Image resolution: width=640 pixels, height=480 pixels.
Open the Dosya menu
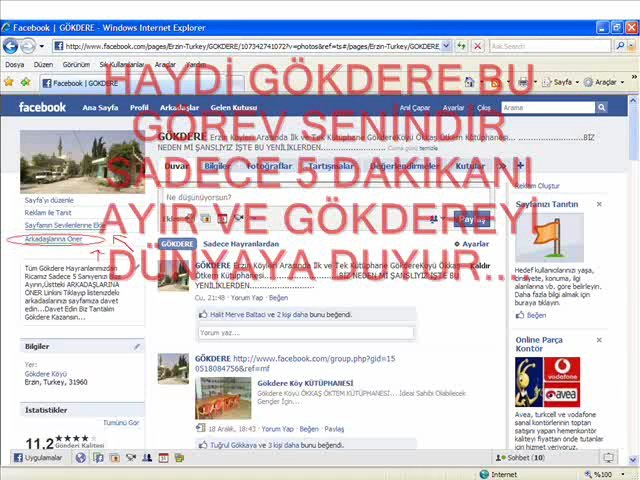pyautogui.click(x=14, y=64)
